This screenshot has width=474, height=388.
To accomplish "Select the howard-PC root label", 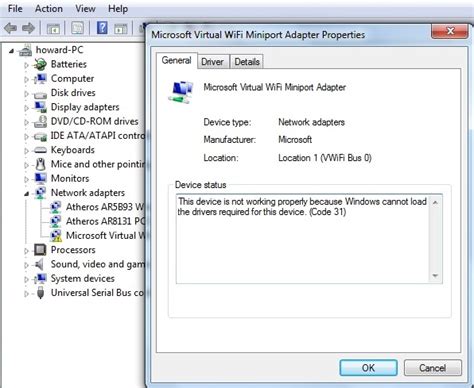I will [x=59, y=50].
